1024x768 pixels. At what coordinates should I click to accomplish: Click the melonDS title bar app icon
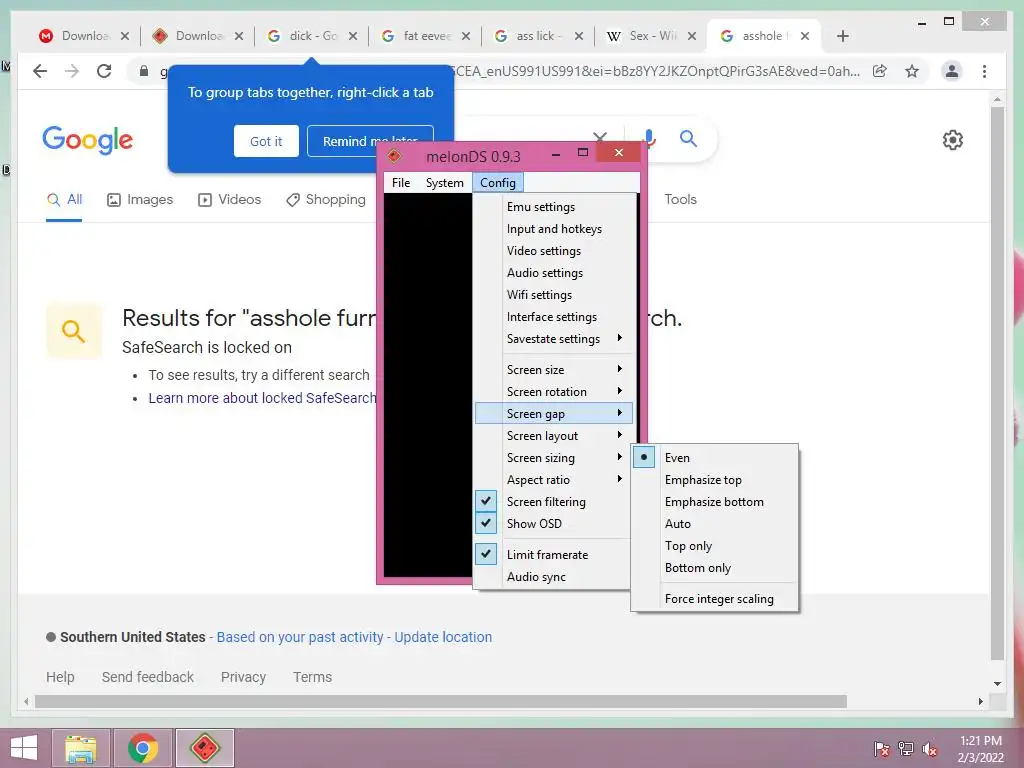[394, 155]
